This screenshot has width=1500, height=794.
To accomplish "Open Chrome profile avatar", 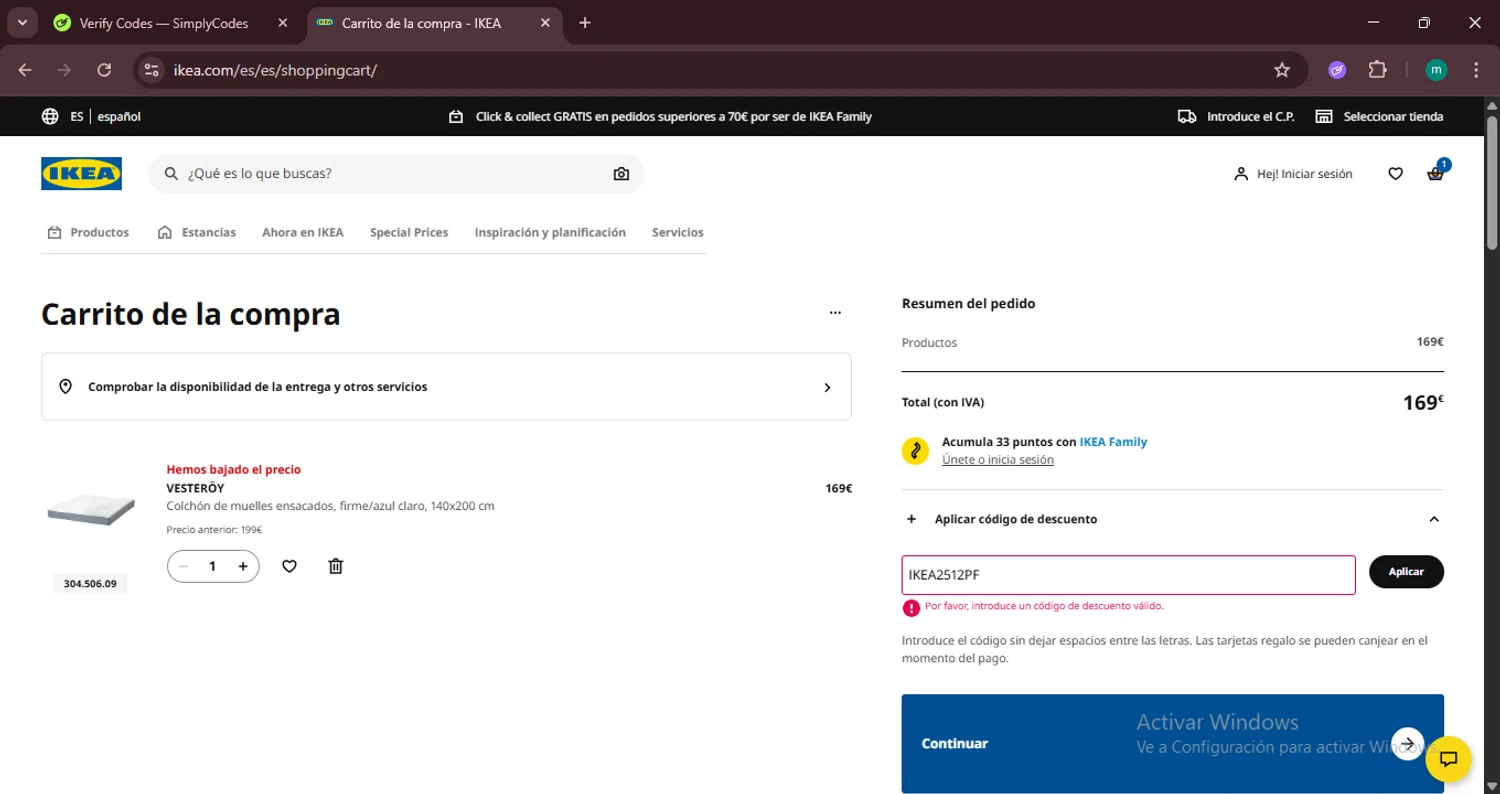I will click(1436, 70).
